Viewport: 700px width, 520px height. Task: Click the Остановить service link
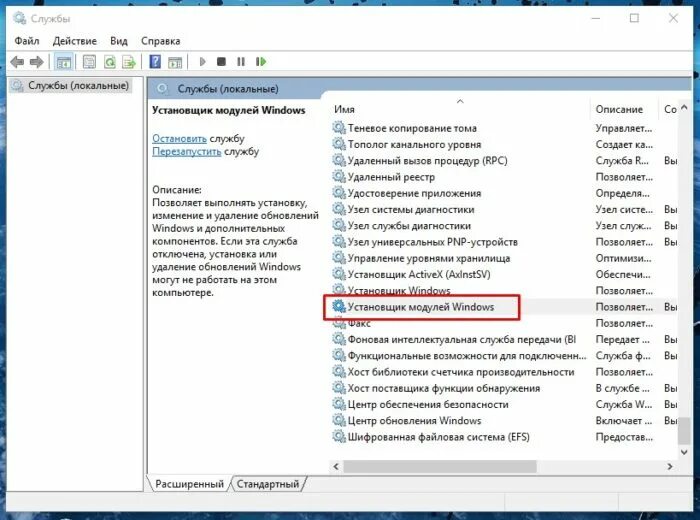point(179,138)
